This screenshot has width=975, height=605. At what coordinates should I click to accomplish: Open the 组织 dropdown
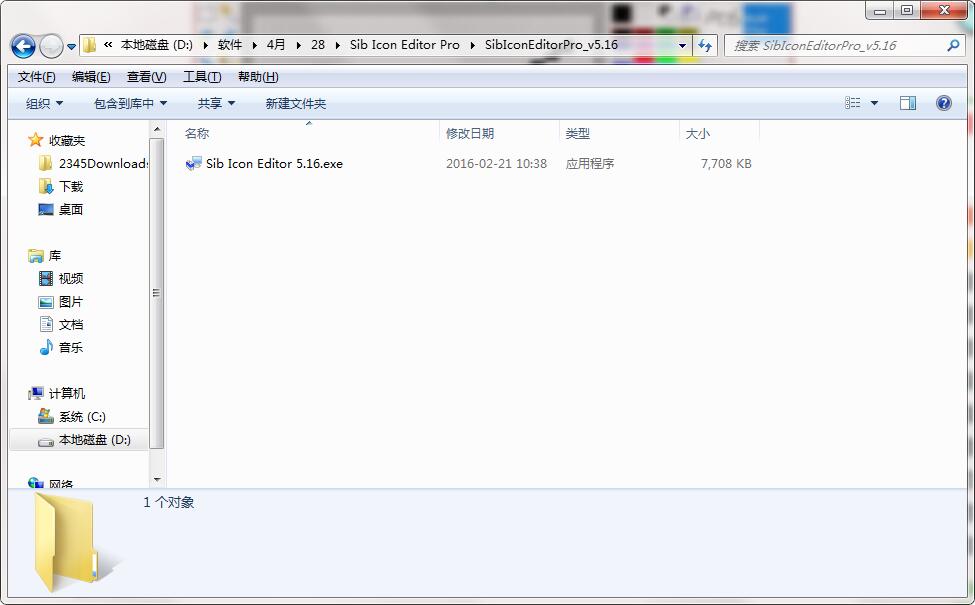pos(44,103)
